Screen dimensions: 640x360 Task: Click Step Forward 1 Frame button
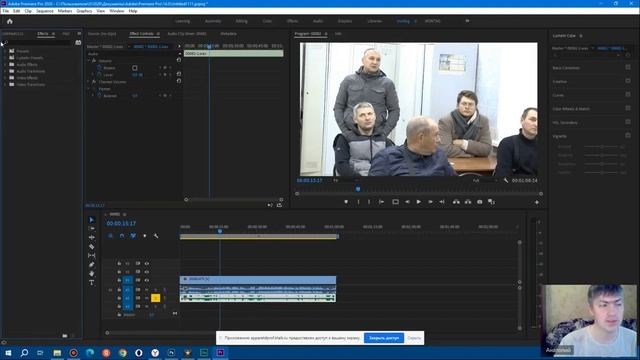tap(430, 202)
